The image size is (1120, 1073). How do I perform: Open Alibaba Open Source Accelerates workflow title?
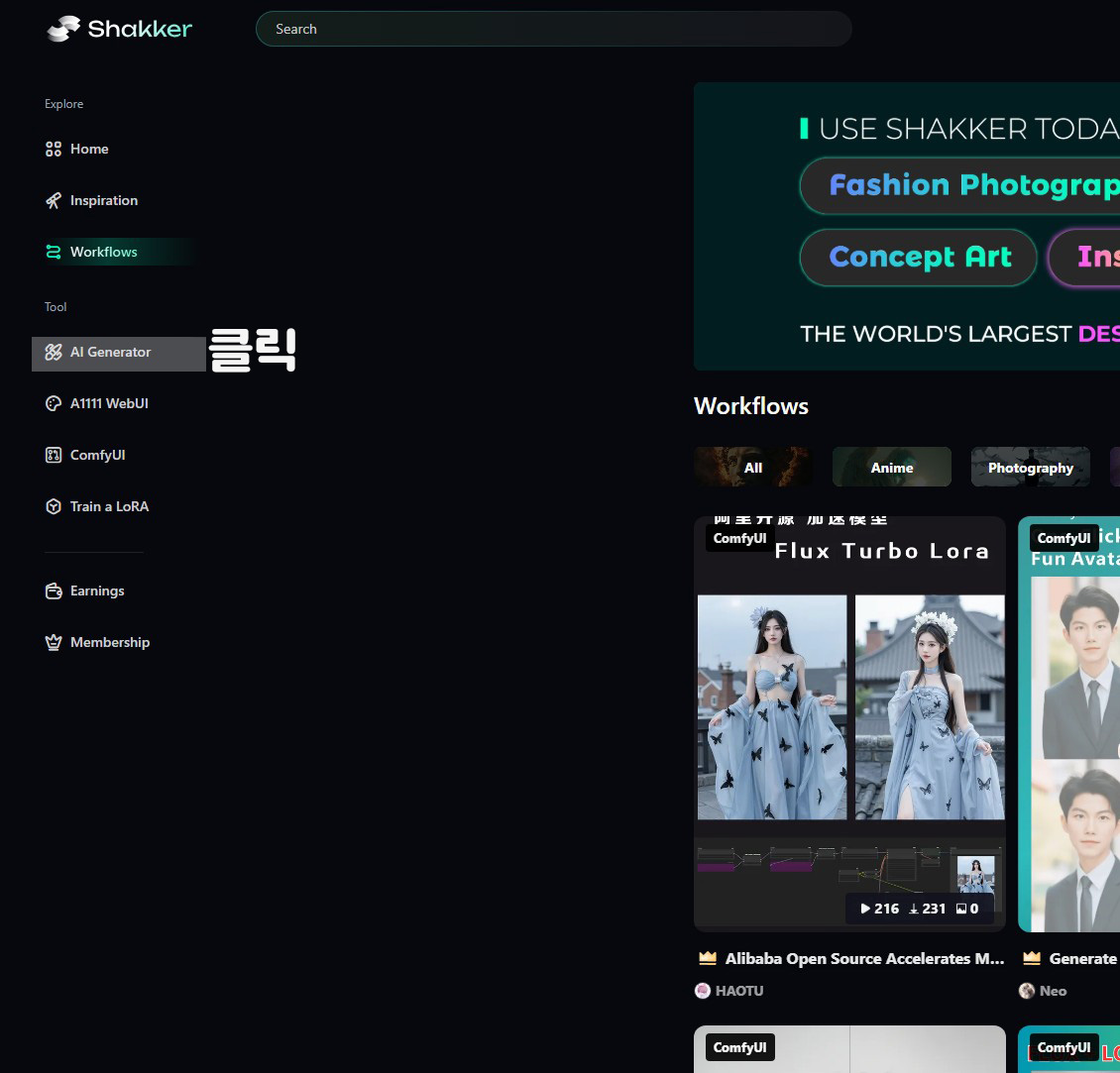864,959
